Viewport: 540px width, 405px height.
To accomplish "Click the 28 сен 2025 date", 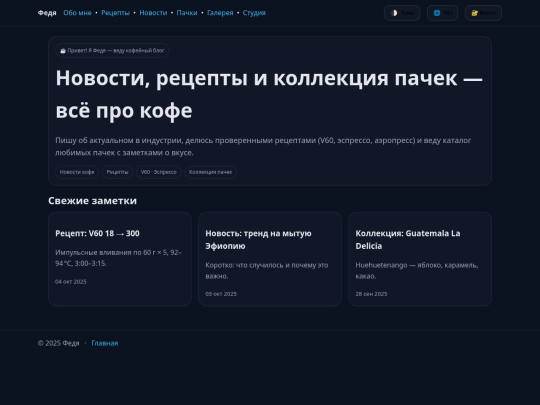I will click(371, 294).
